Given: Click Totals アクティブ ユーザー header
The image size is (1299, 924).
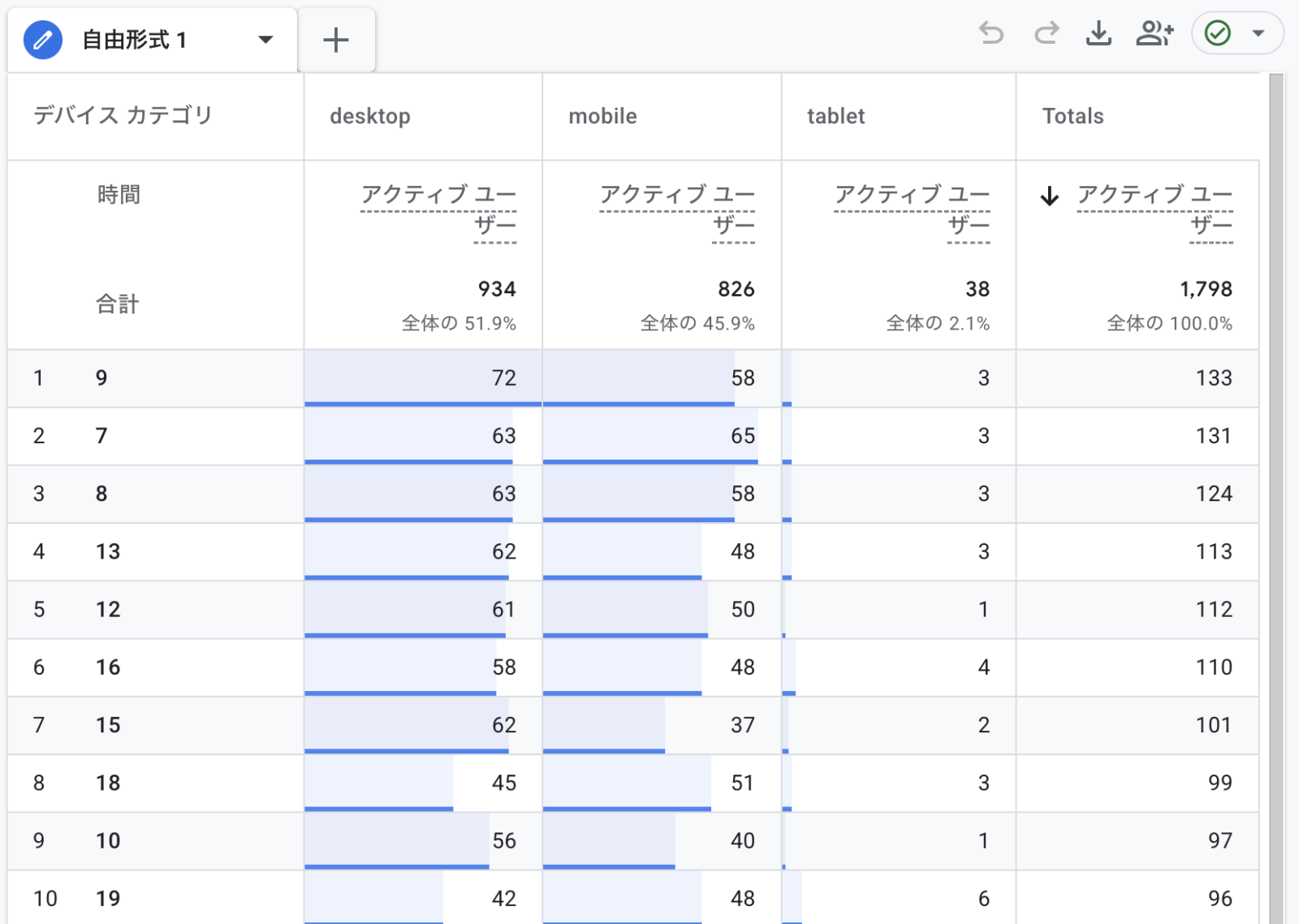Looking at the screenshot, I should [1154, 209].
